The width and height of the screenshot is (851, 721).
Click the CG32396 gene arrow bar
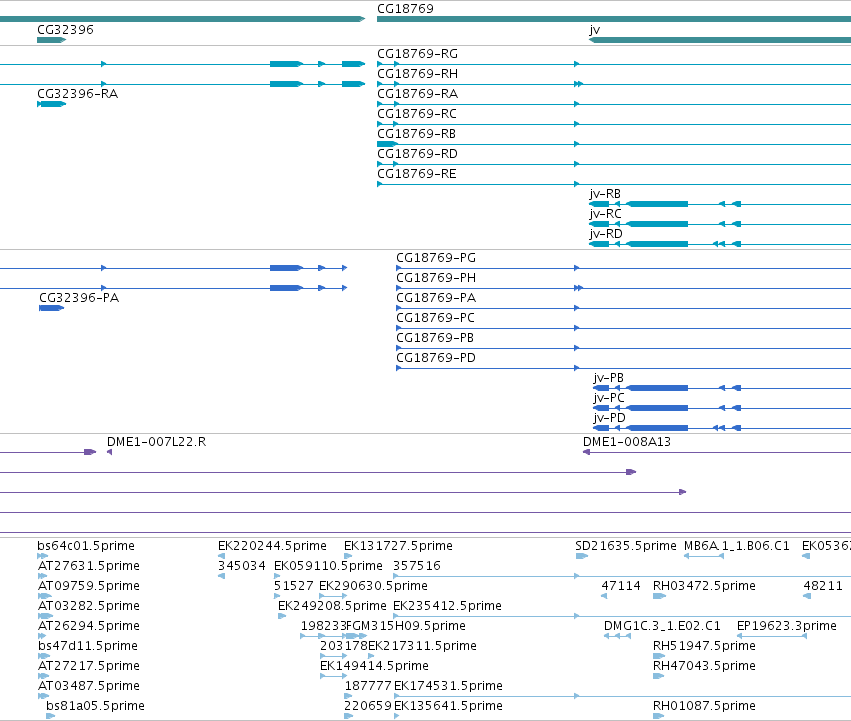[x=52, y=40]
